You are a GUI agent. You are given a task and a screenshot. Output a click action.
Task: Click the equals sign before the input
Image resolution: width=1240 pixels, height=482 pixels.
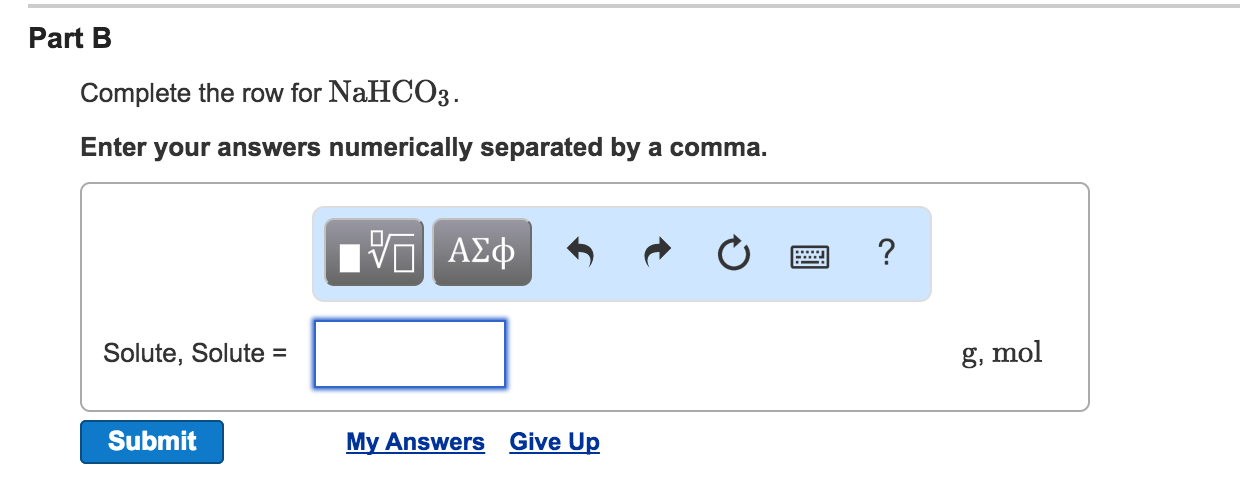click(279, 353)
